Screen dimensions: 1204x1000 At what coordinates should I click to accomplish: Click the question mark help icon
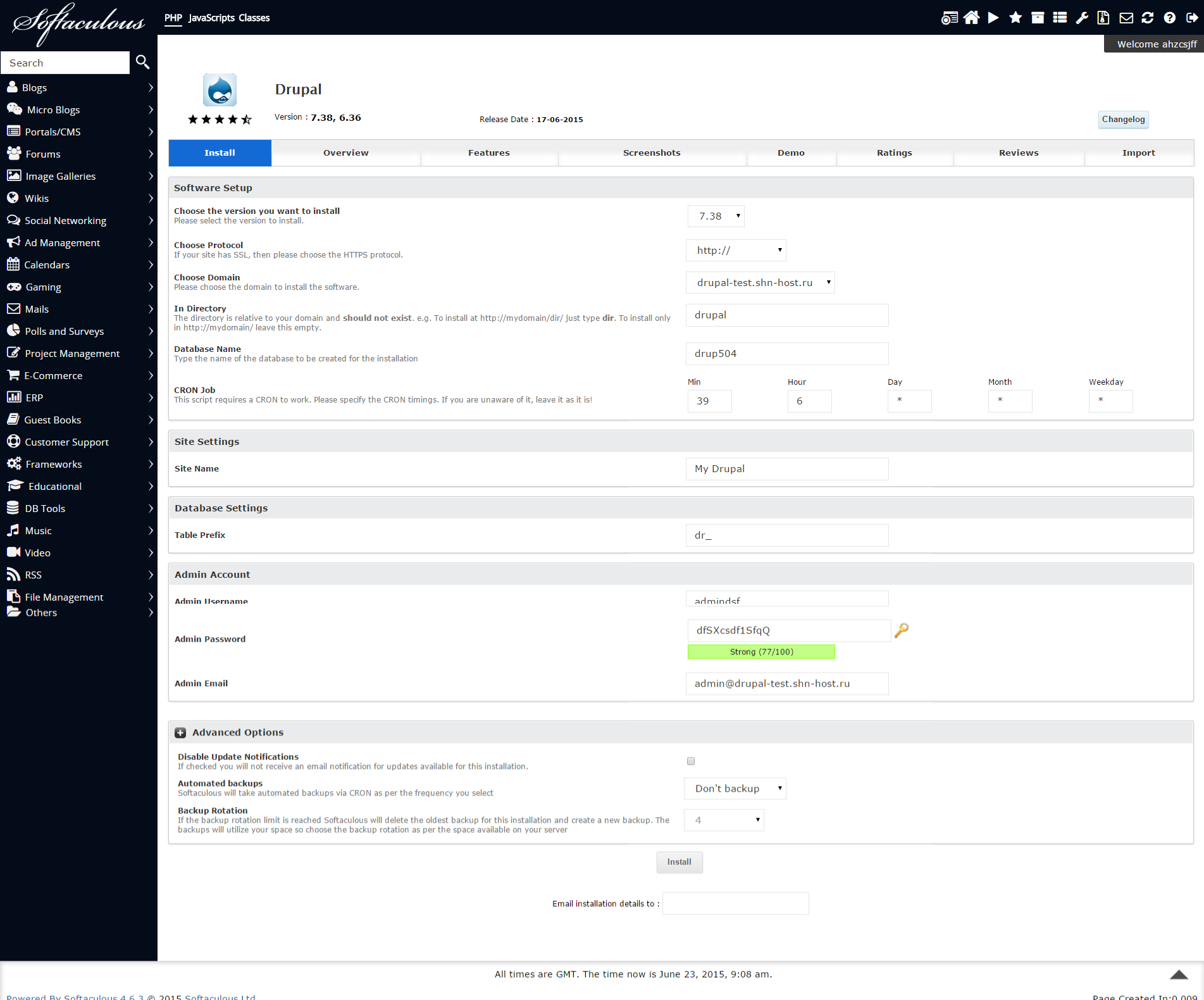tap(1169, 18)
